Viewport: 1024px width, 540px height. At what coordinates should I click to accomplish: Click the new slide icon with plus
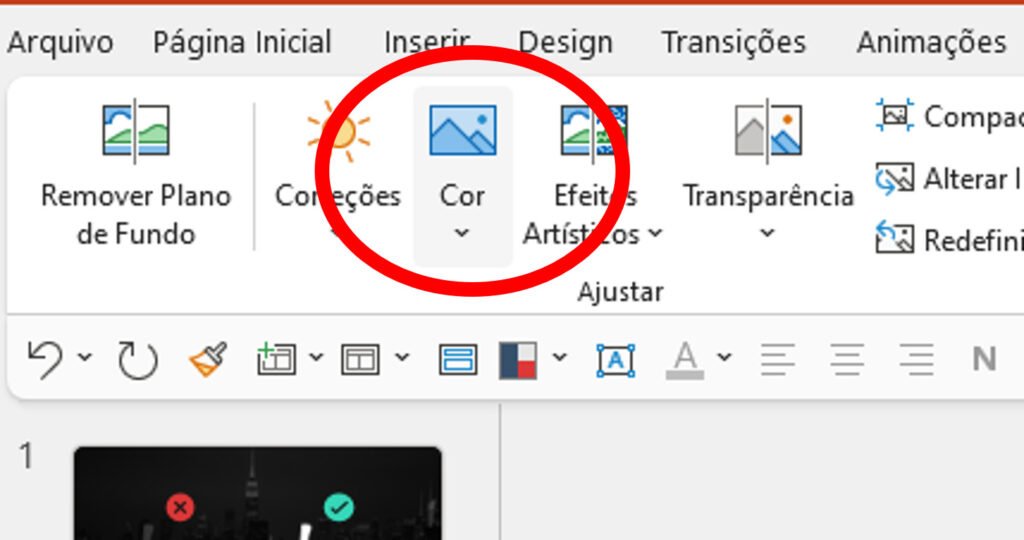tap(276, 359)
